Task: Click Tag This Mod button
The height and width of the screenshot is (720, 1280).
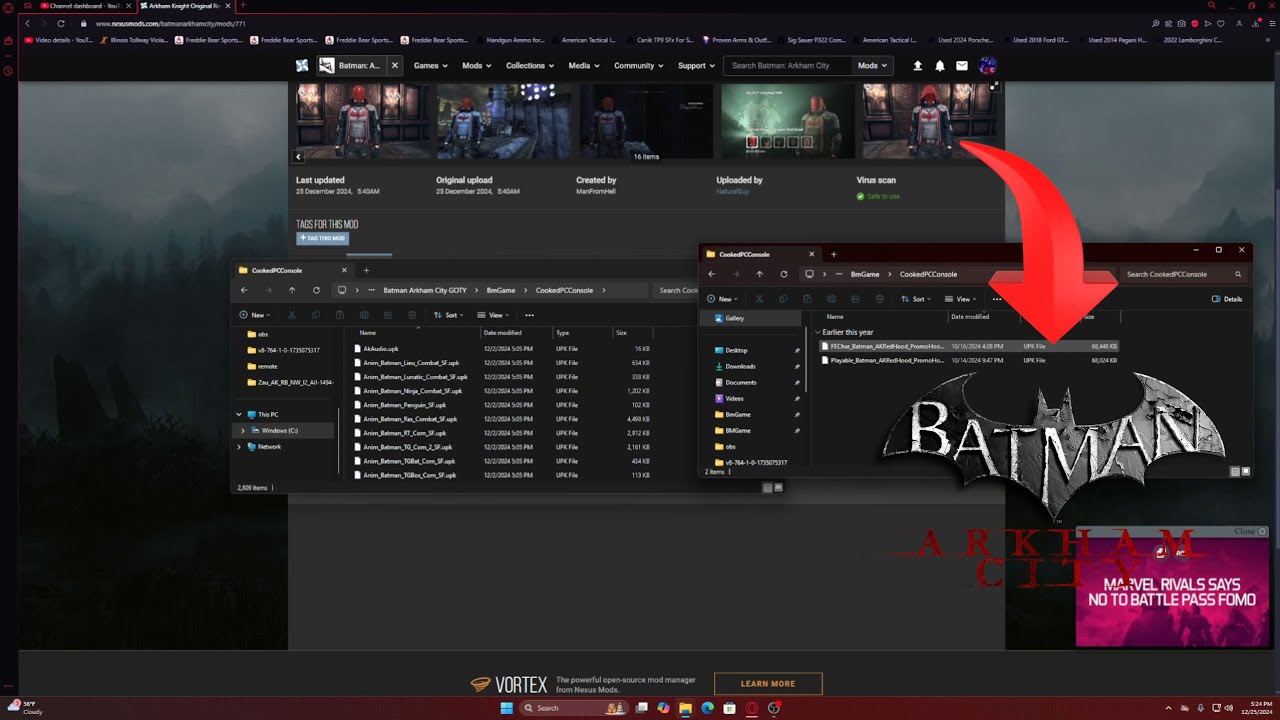Action: [x=322, y=238]
